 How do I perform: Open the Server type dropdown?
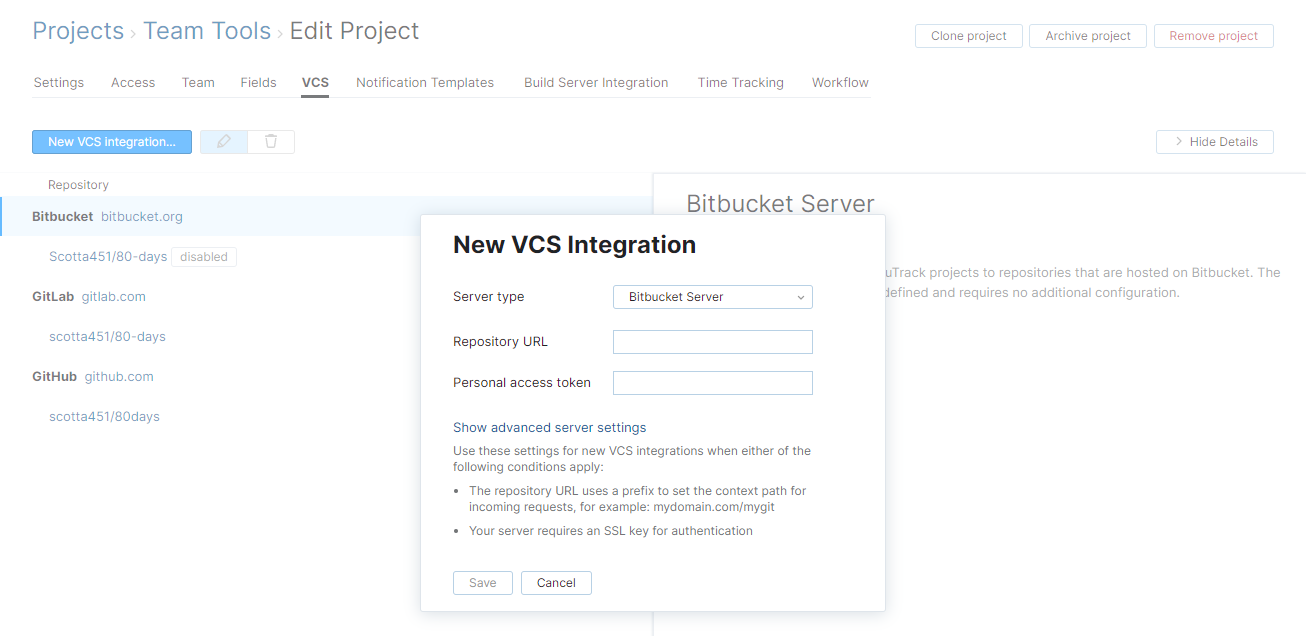[712, 296]
